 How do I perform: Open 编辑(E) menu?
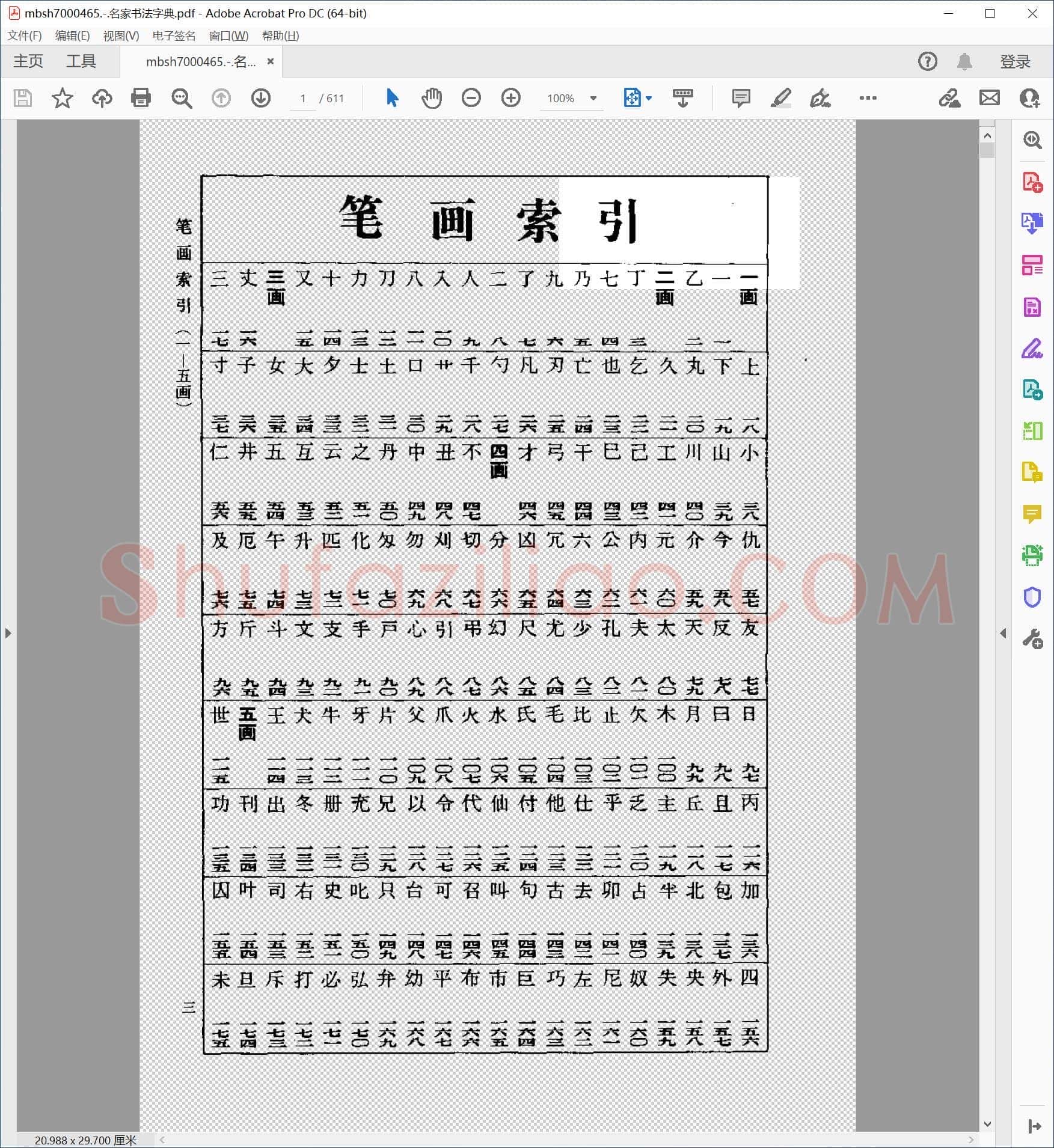[72, 35]
